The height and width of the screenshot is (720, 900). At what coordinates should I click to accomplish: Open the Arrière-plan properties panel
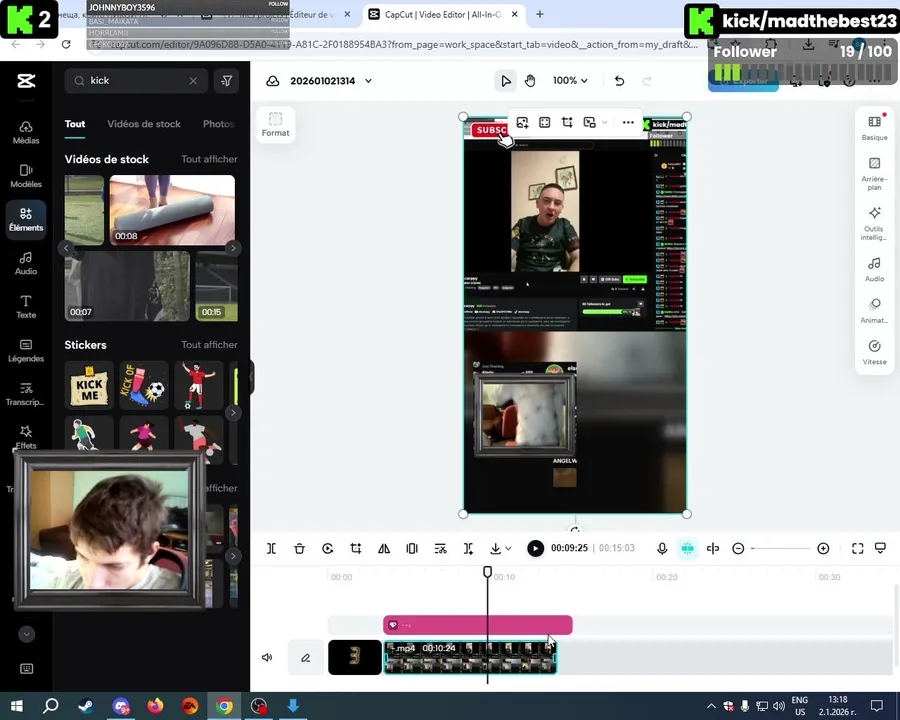click(x=874, y=174)
